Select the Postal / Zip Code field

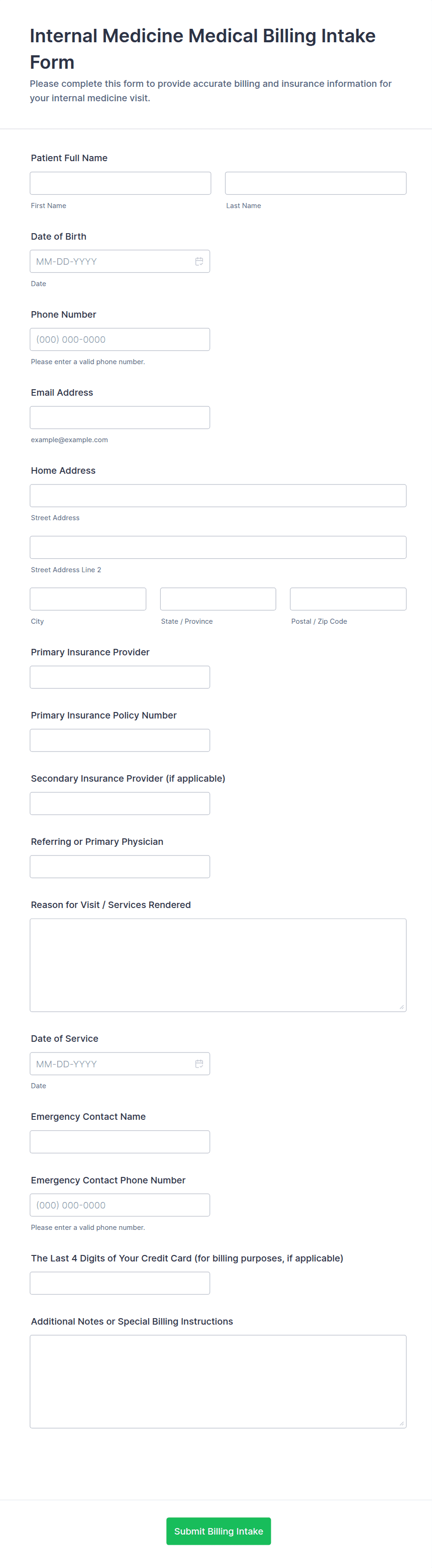347,599
